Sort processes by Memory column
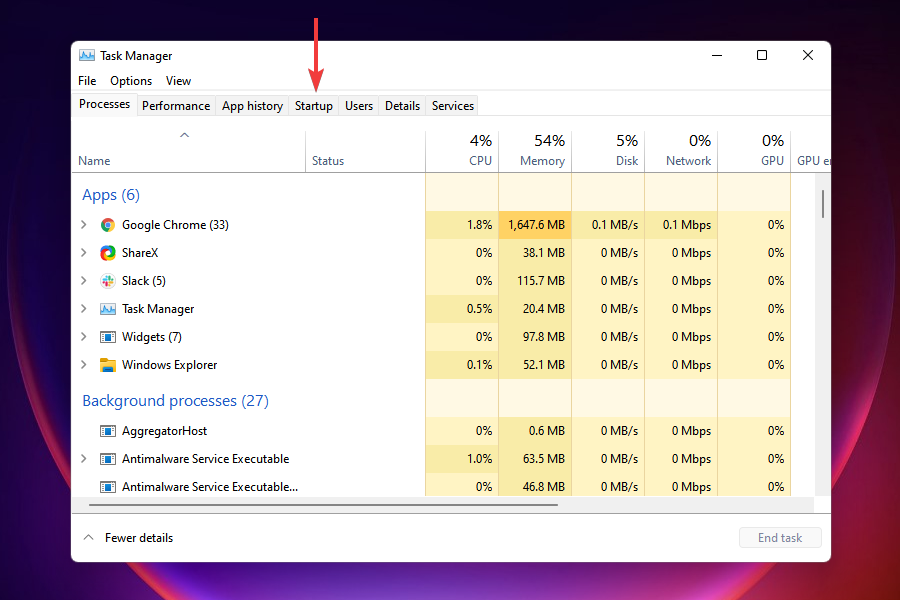The image size is (900, 600). [535, 152]
